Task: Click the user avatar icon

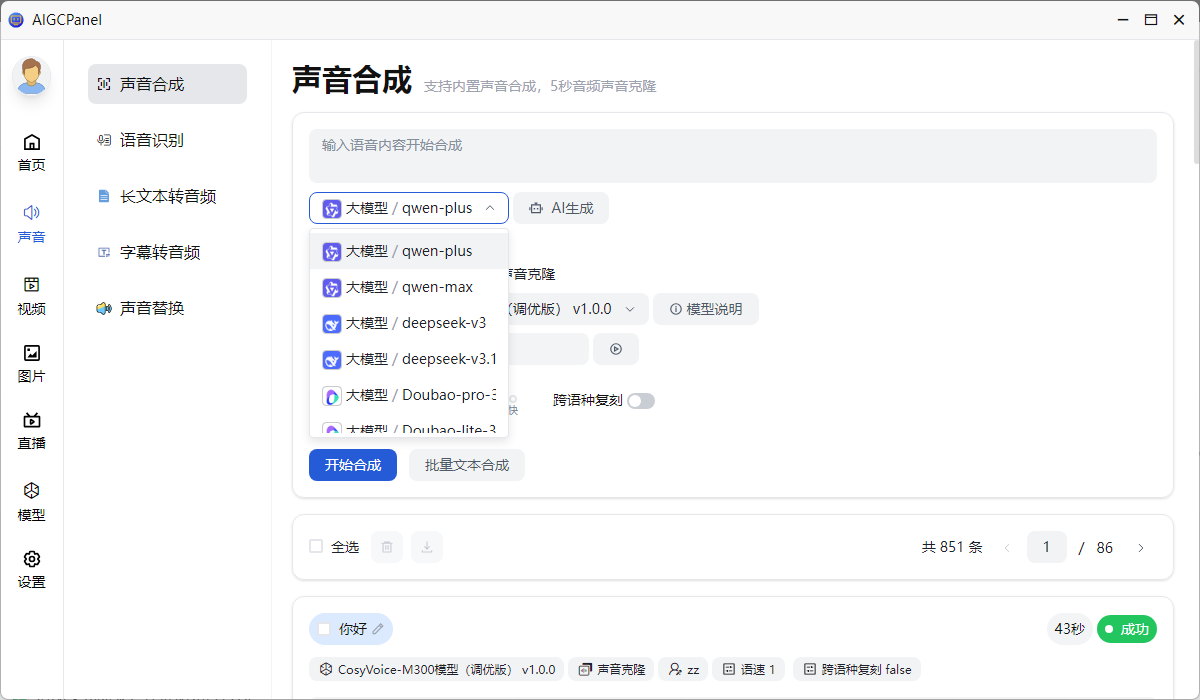Action: pos(32,77)
